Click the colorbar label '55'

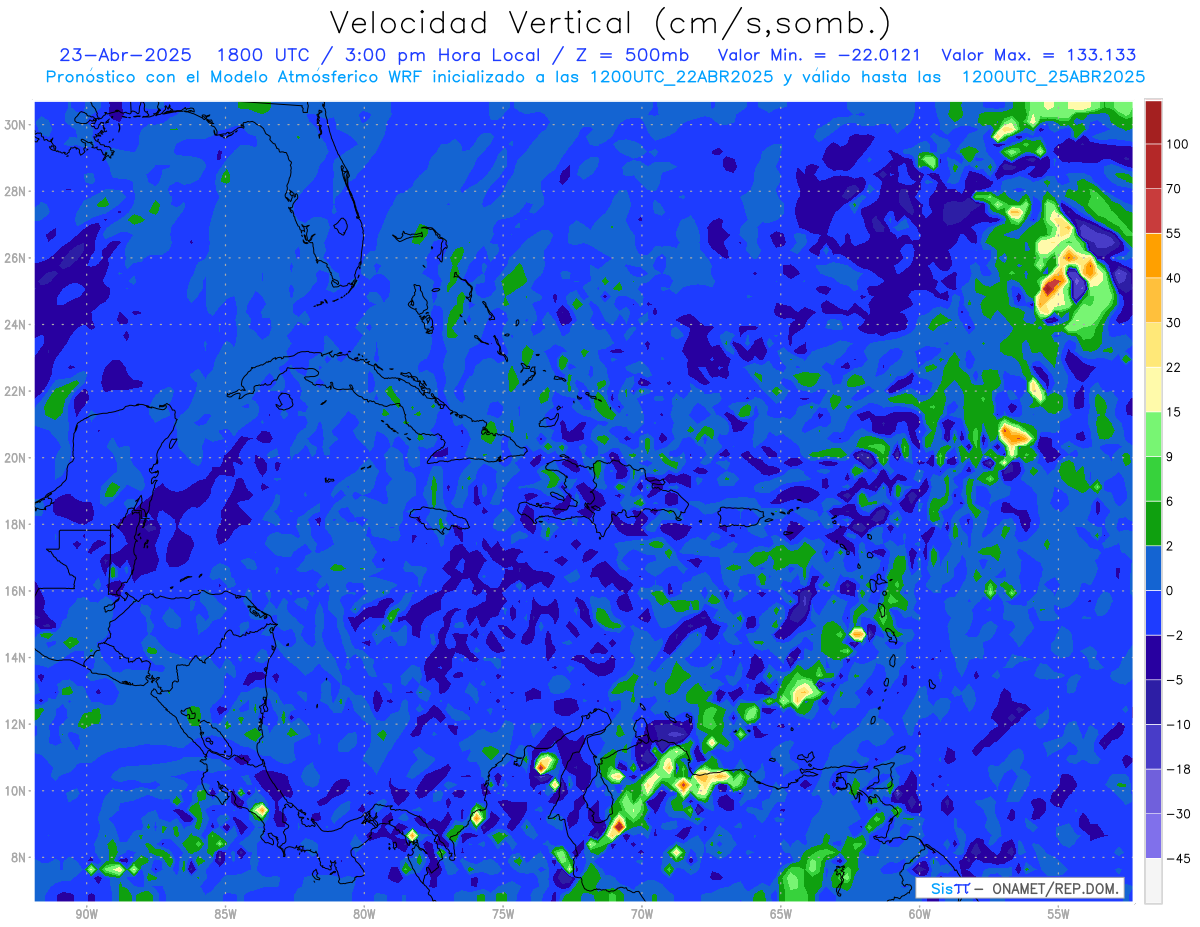[x=1174, y=233]
